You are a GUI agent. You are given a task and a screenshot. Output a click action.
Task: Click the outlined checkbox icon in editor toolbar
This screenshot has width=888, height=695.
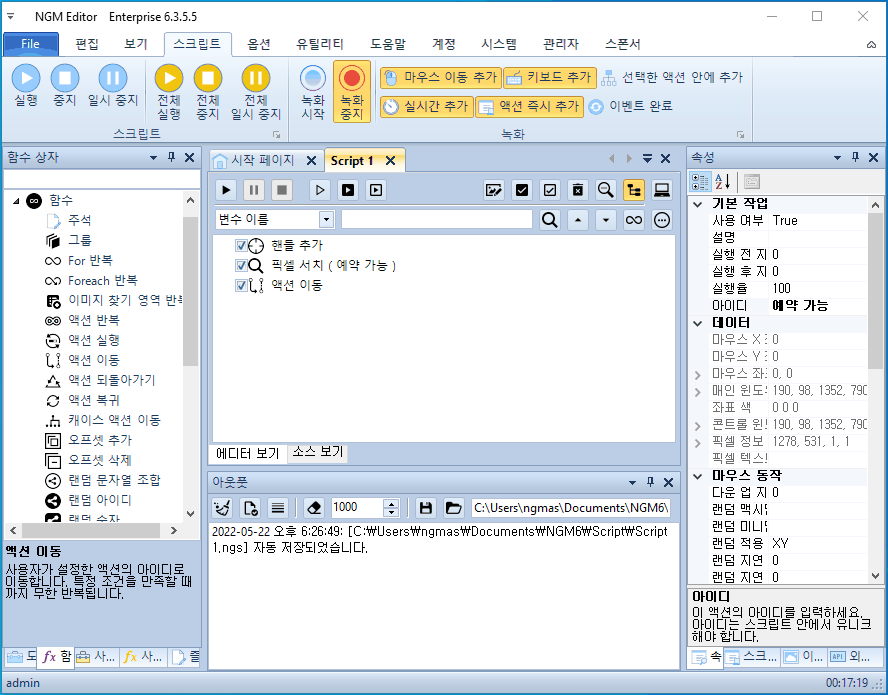[x=549, y=190]
